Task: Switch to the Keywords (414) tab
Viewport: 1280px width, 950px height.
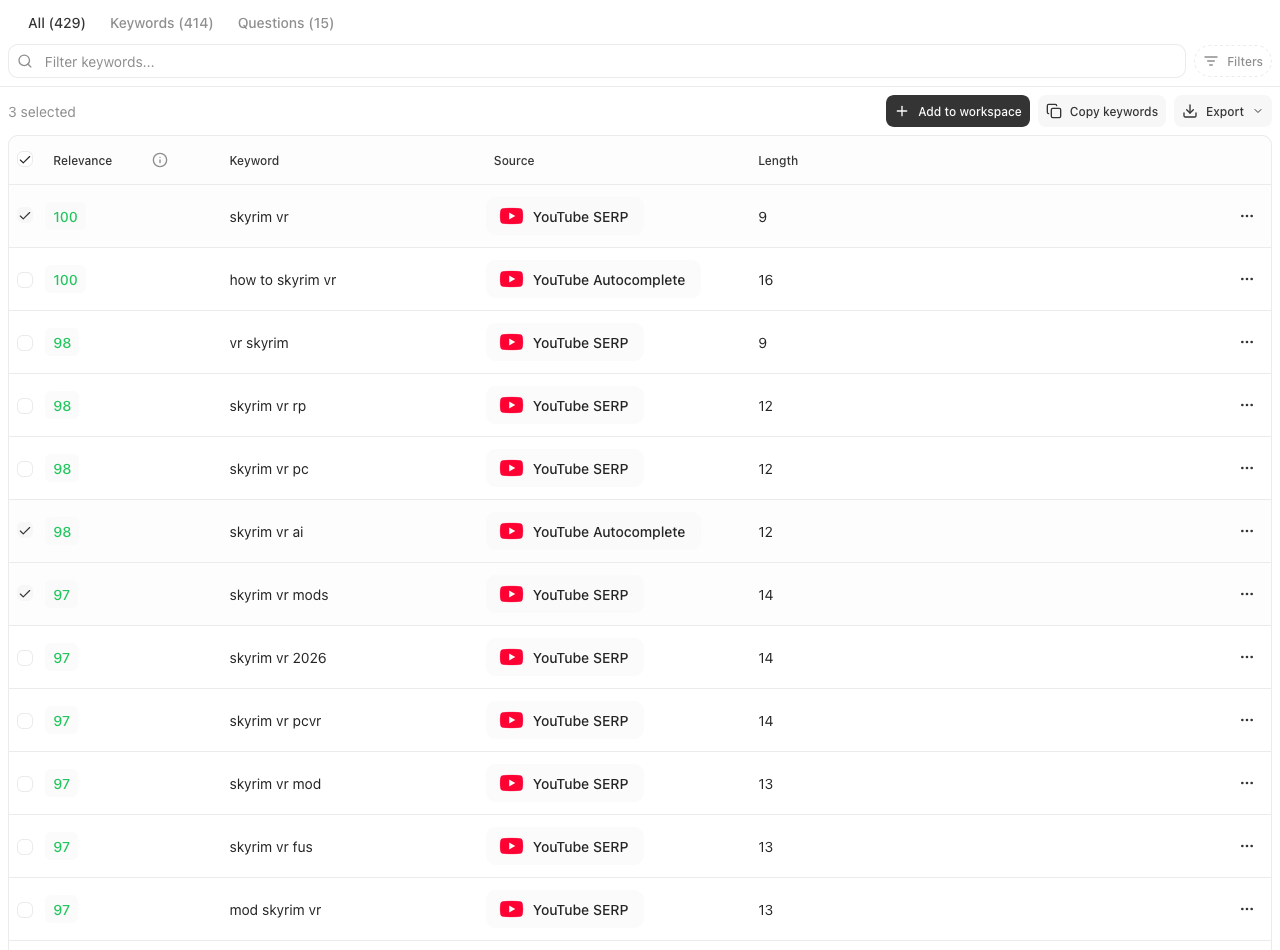Action: (161, 23)
